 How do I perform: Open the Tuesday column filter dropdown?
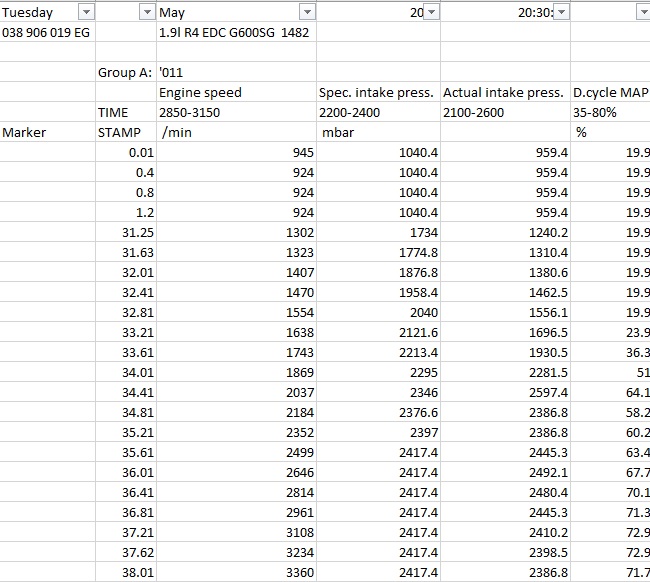point(85,12)
